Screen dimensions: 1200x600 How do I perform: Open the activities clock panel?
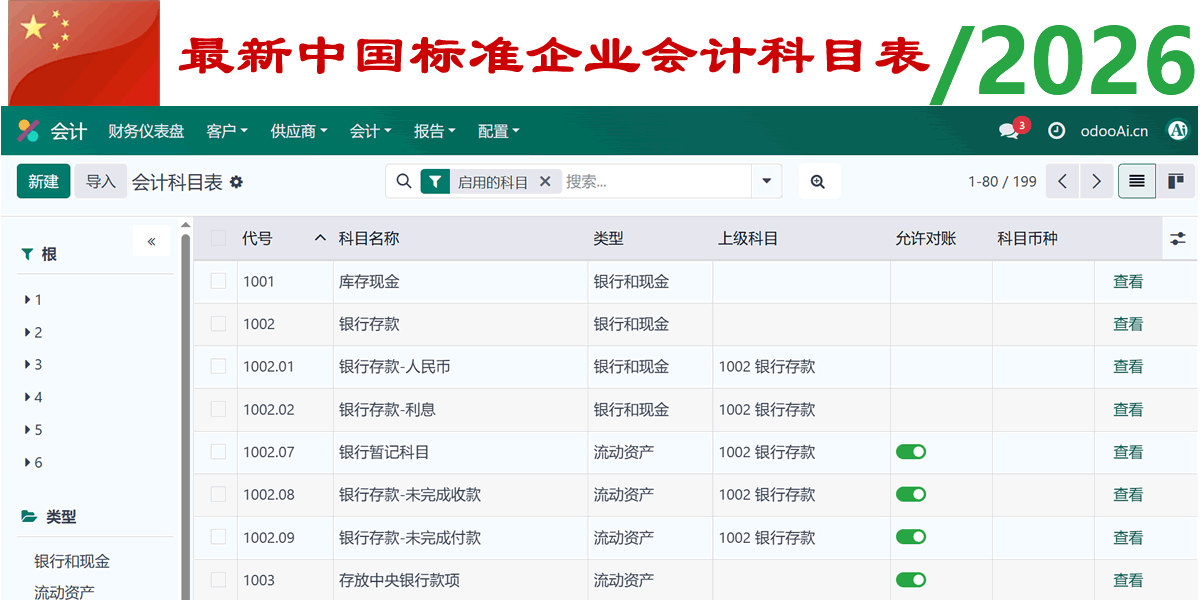coord(1056,130)
